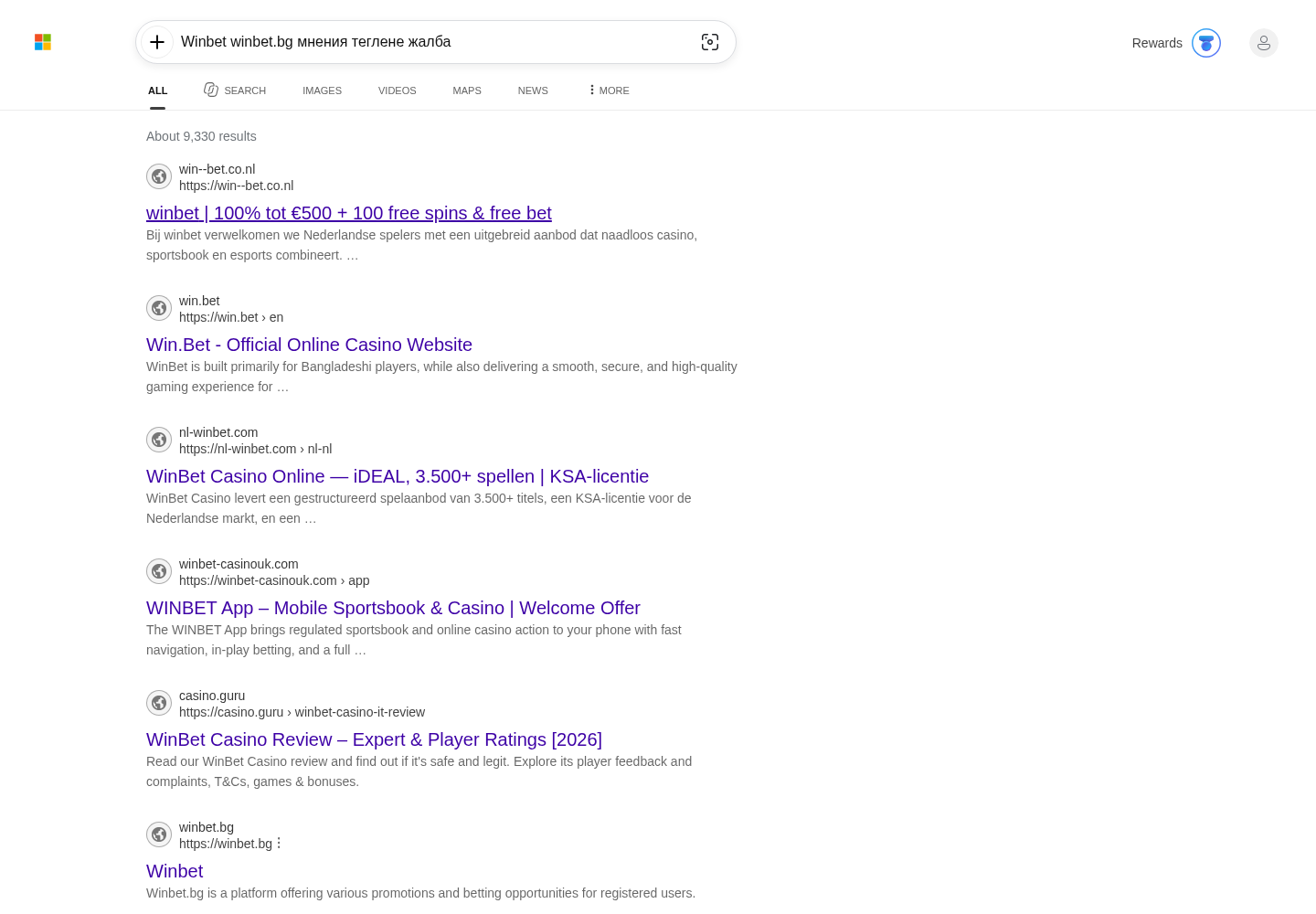Image resolution: width=1316 pixels, height=914 pixels.
Task: Open 'WINBET App – Mobile Sportsbook' result
Action: [x=393, y=608]
